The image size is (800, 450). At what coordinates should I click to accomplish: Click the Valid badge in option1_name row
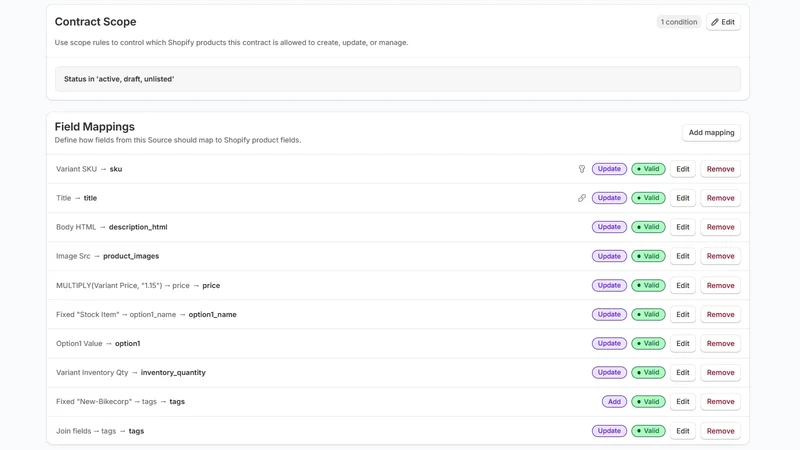coord(648,315)
